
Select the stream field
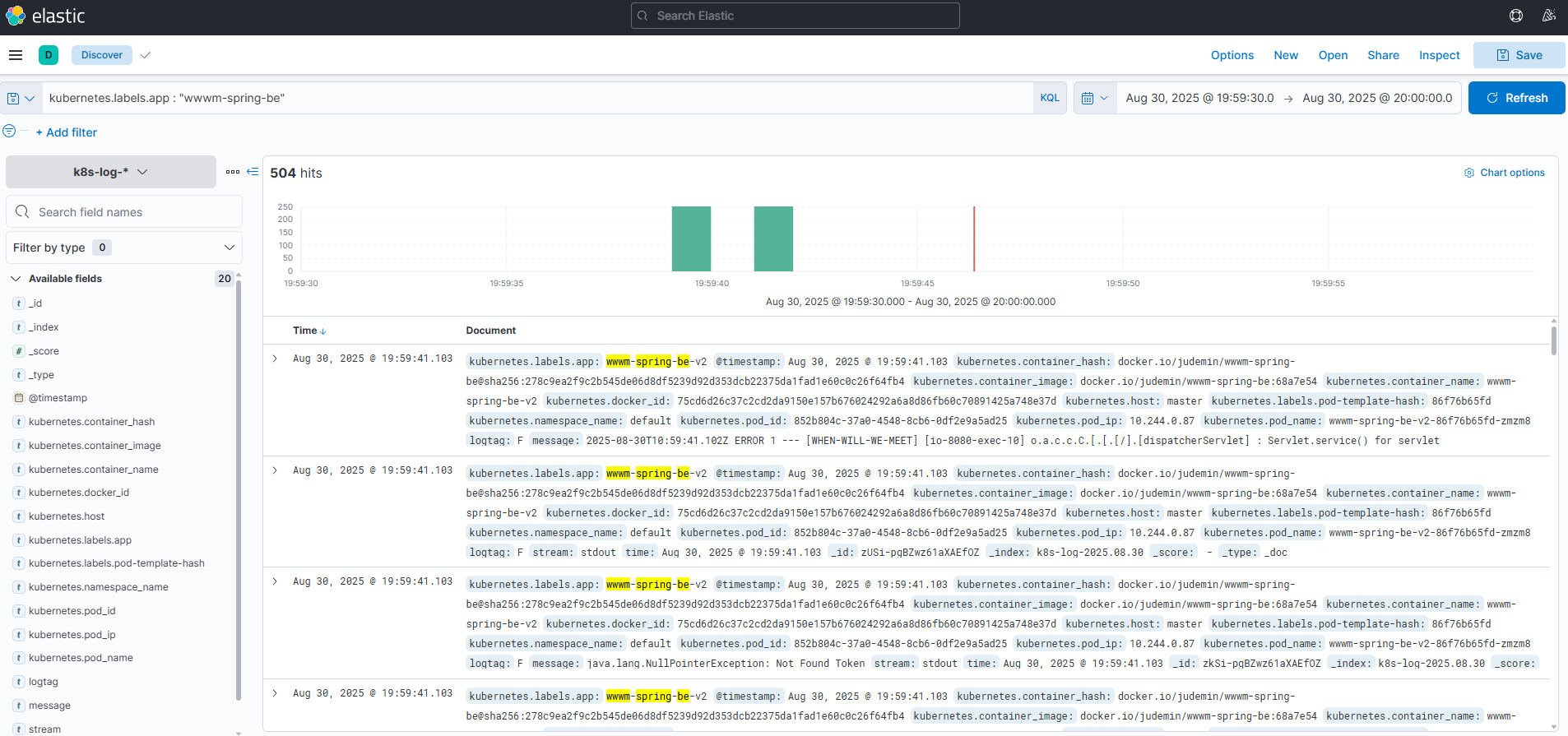click(44, 729)
